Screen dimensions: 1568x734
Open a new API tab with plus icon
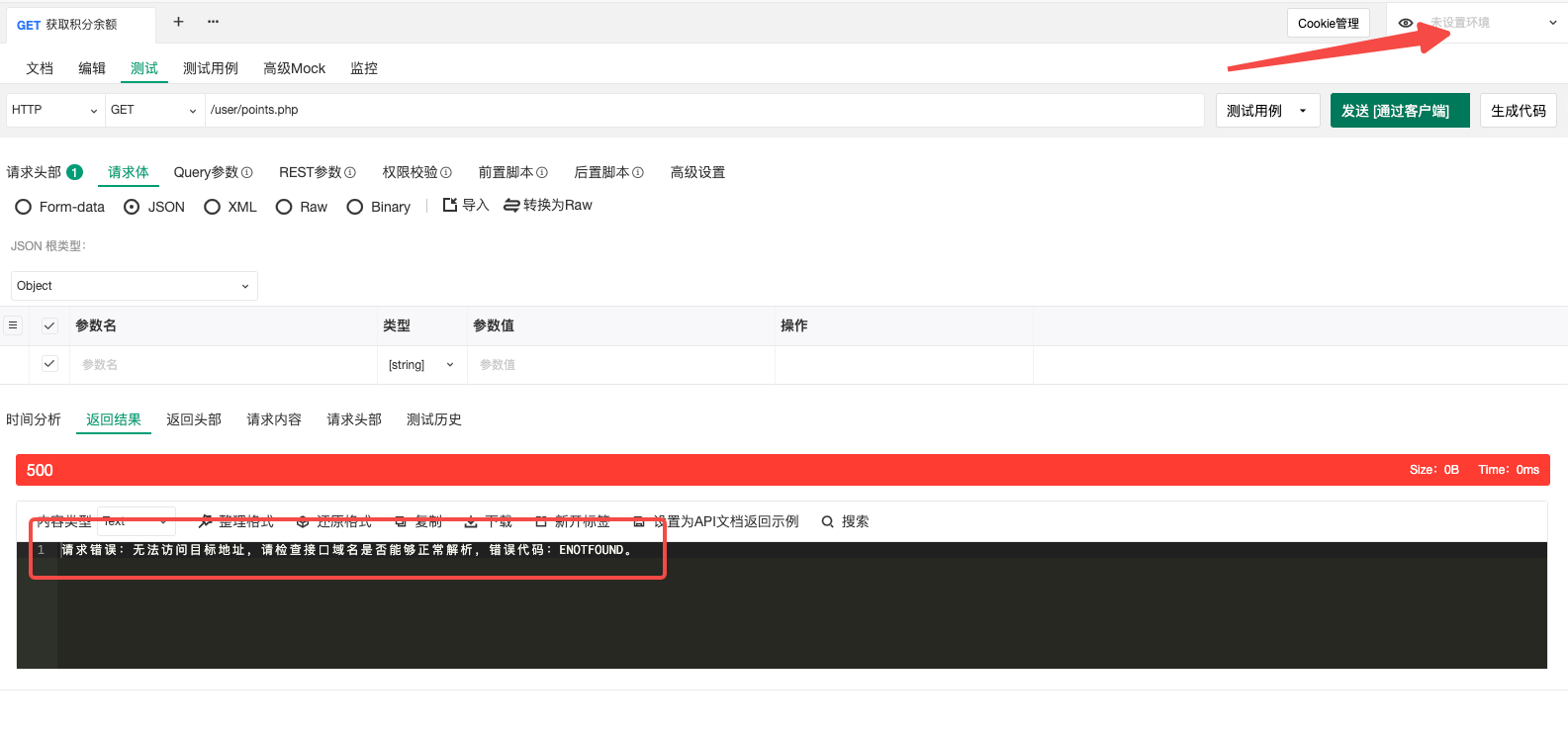coord(178,22)
